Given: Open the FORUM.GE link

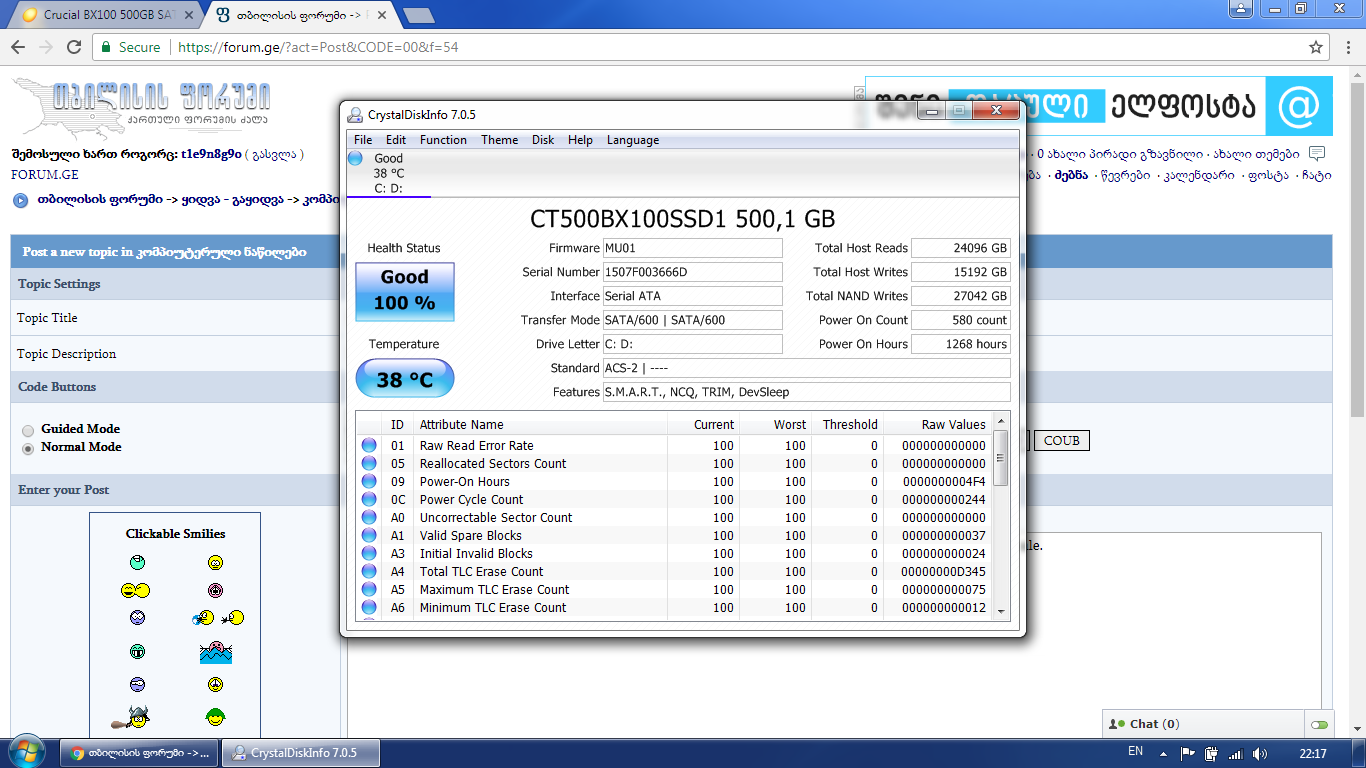Looking at the screenshot, I should tap(44, 174).
